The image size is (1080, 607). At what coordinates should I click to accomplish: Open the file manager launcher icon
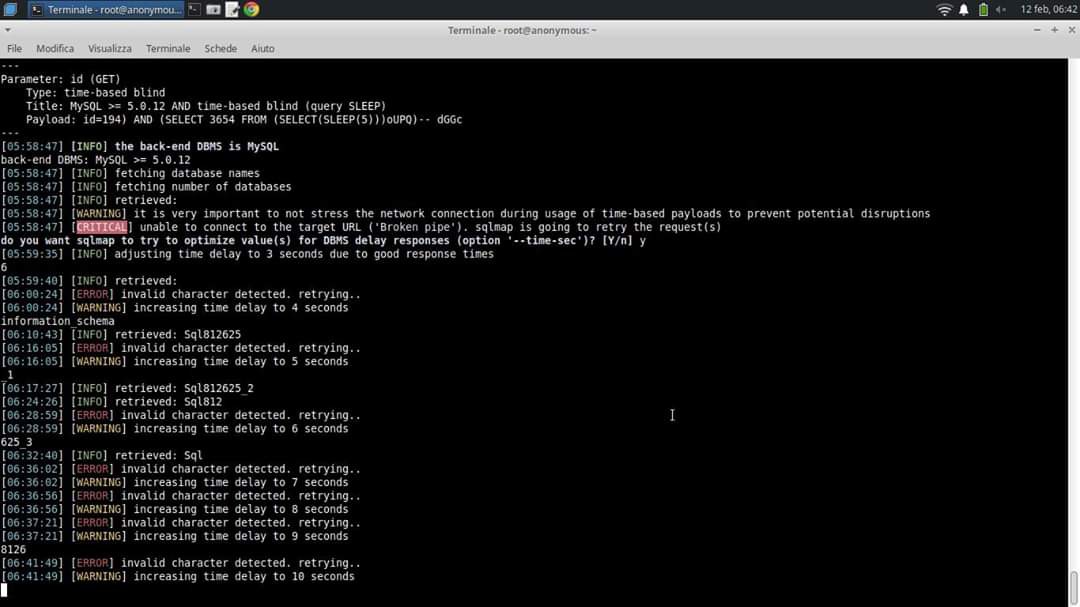click(214, 10)
